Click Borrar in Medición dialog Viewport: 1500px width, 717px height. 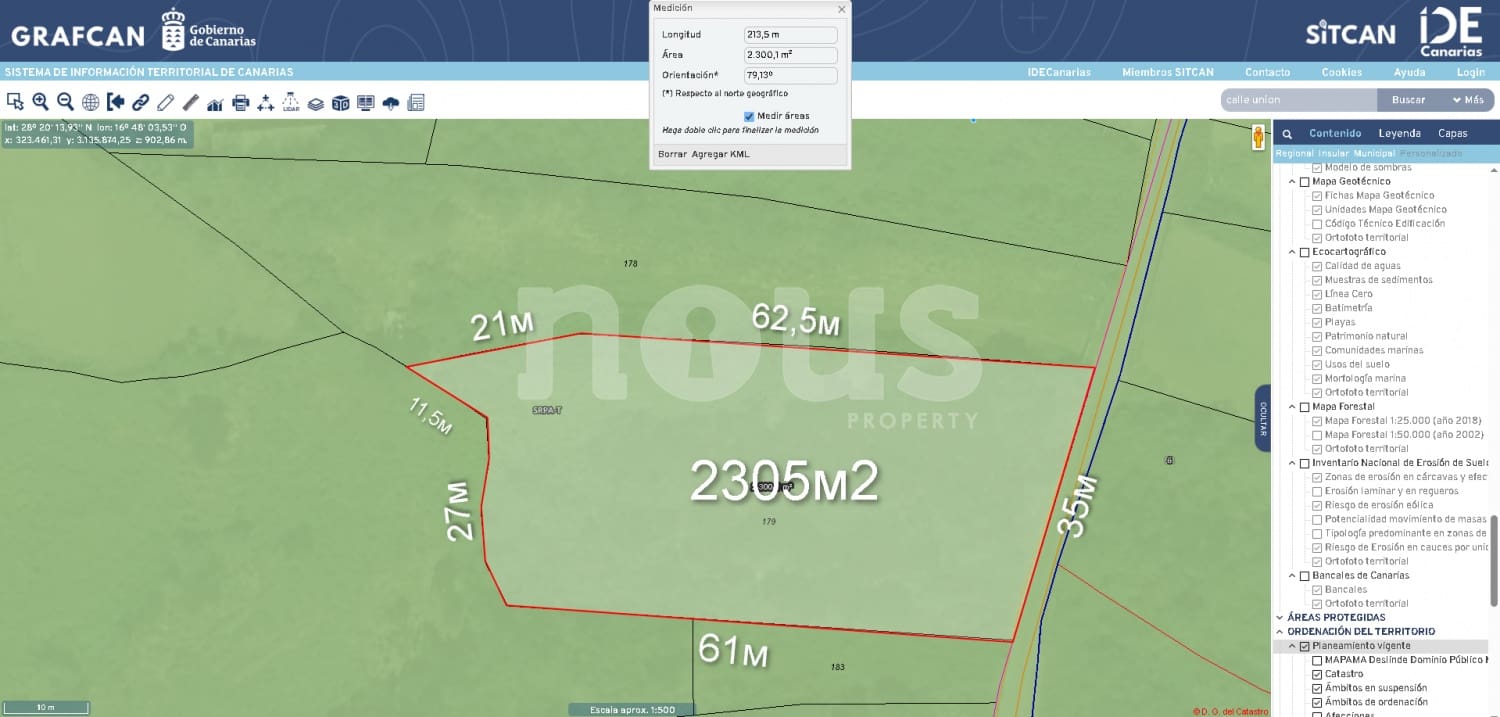point(672,154)
